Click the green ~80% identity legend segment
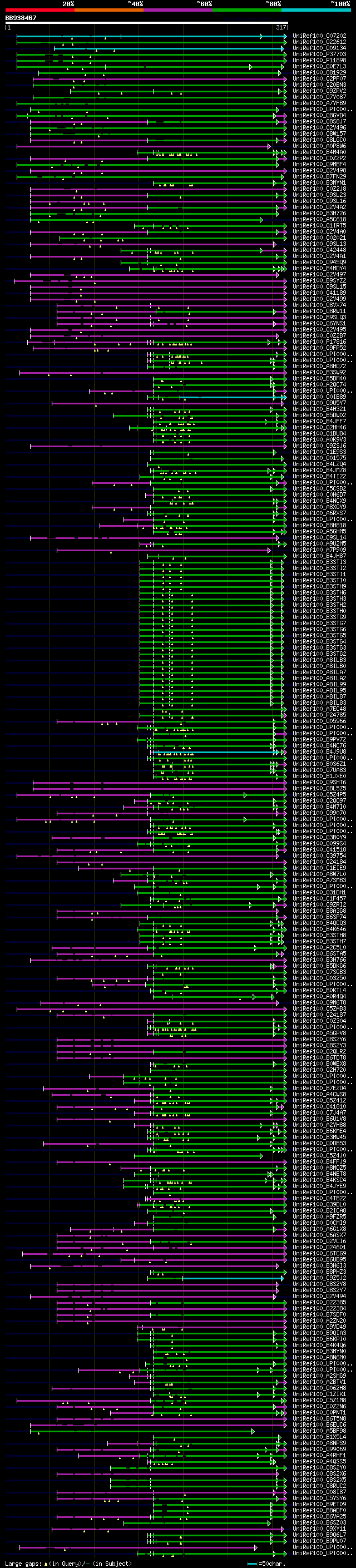The height and width of the screenshot is (1568, 356). (247, 11)
